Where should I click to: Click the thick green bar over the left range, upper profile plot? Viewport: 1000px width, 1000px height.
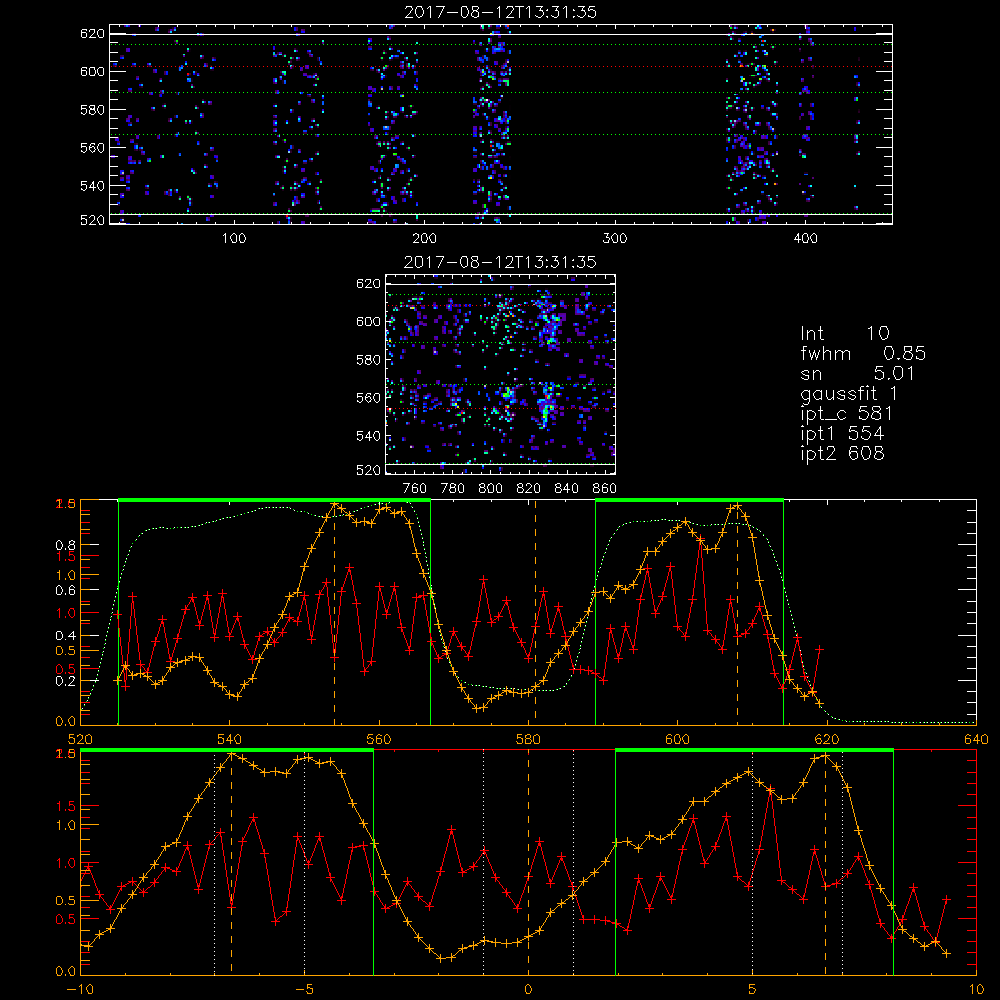[274, 500]
